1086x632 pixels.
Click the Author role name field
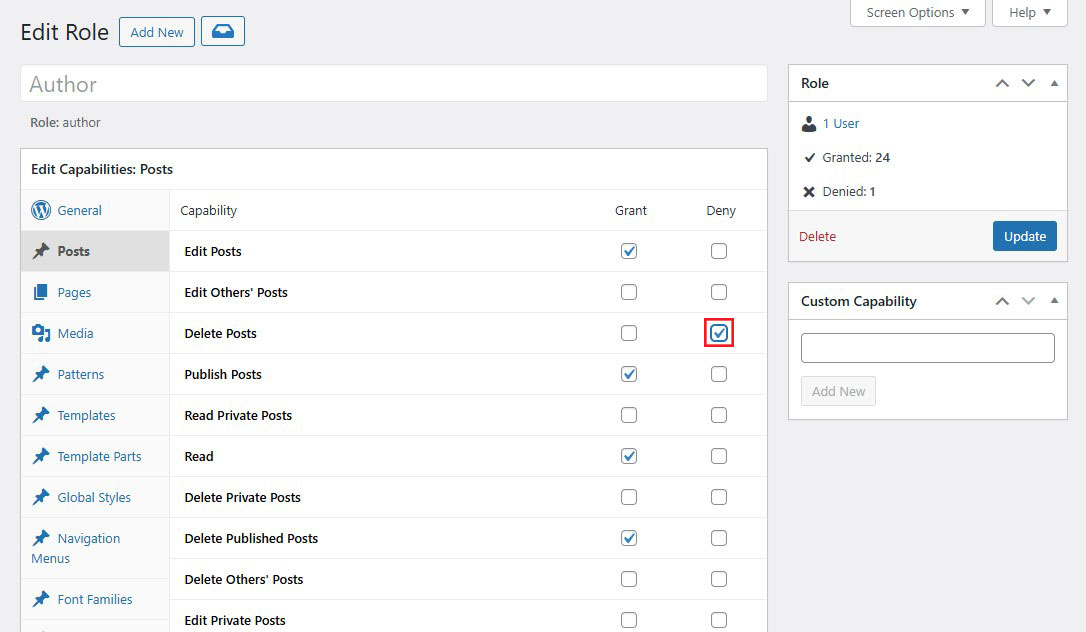pyautogui.click(x=393, y=84)
